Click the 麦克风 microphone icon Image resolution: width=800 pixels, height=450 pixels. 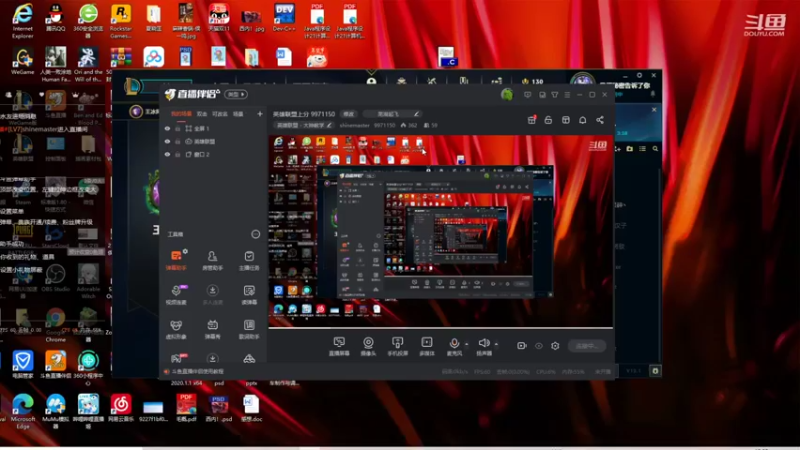tap(454, 343)
